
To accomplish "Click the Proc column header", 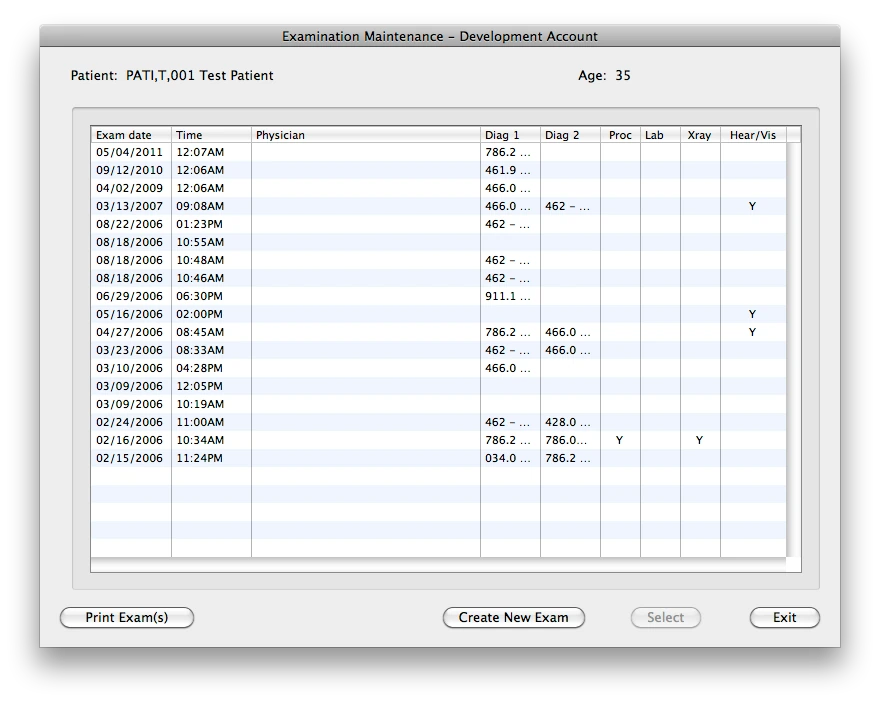I will click(x=620, y=134).
